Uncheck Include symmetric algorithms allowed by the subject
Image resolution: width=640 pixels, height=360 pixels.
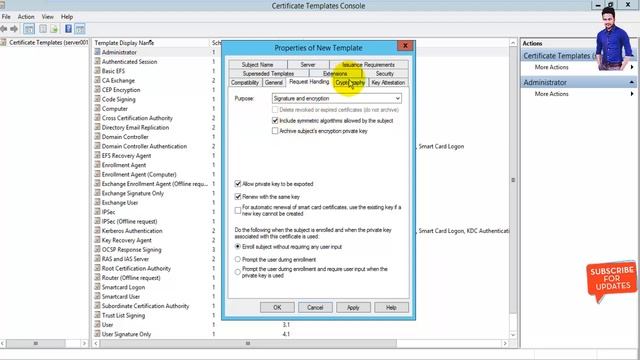(275, 120)
